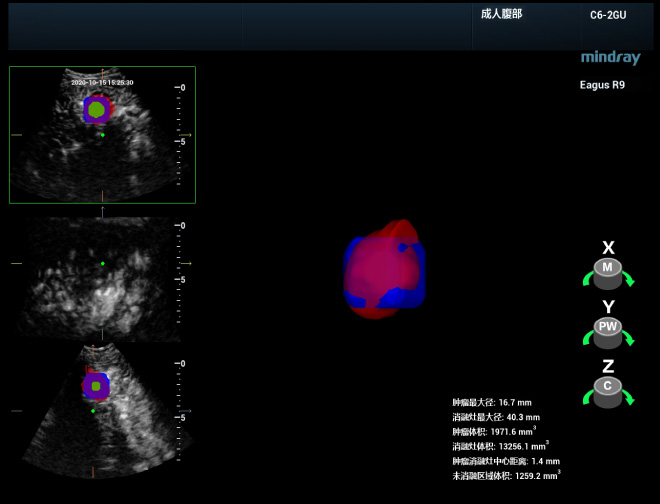Click the Eagus R9 model label
Viewport: 660px width, 504px height.
coord(602,85)
